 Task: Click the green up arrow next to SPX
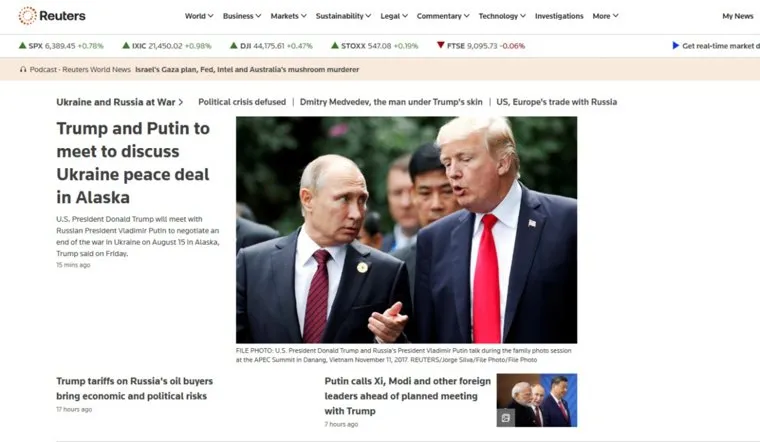(x=22, y=46)
